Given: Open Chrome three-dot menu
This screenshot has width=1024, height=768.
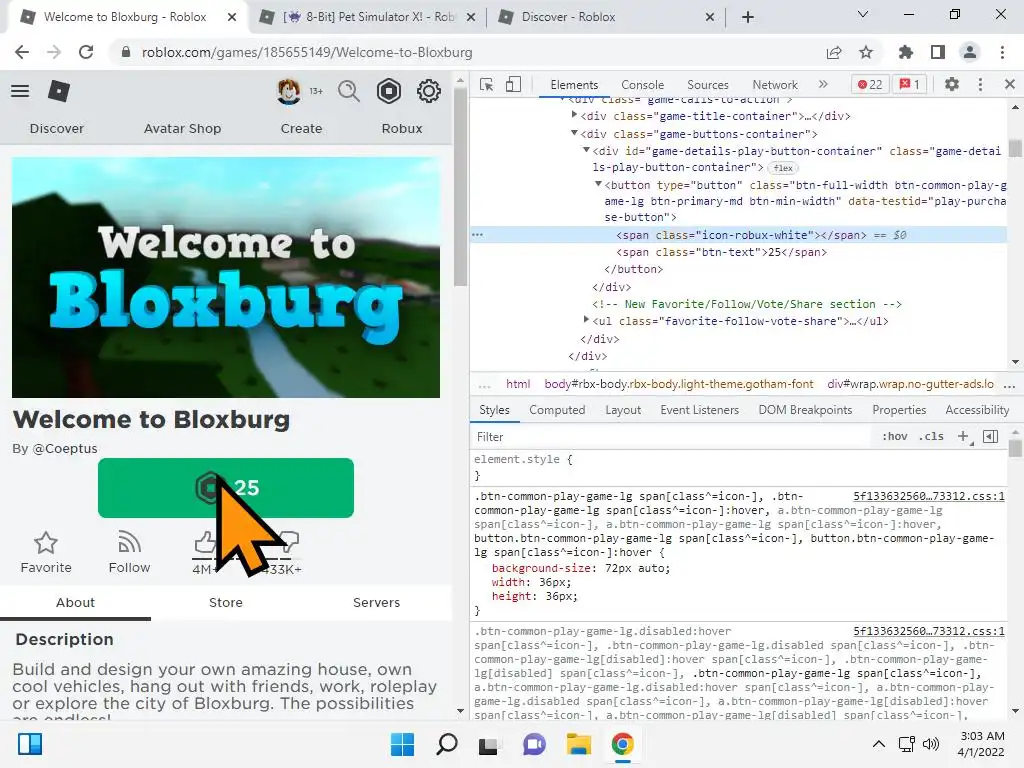Looking at the screenshot, I should point(1002,52).
